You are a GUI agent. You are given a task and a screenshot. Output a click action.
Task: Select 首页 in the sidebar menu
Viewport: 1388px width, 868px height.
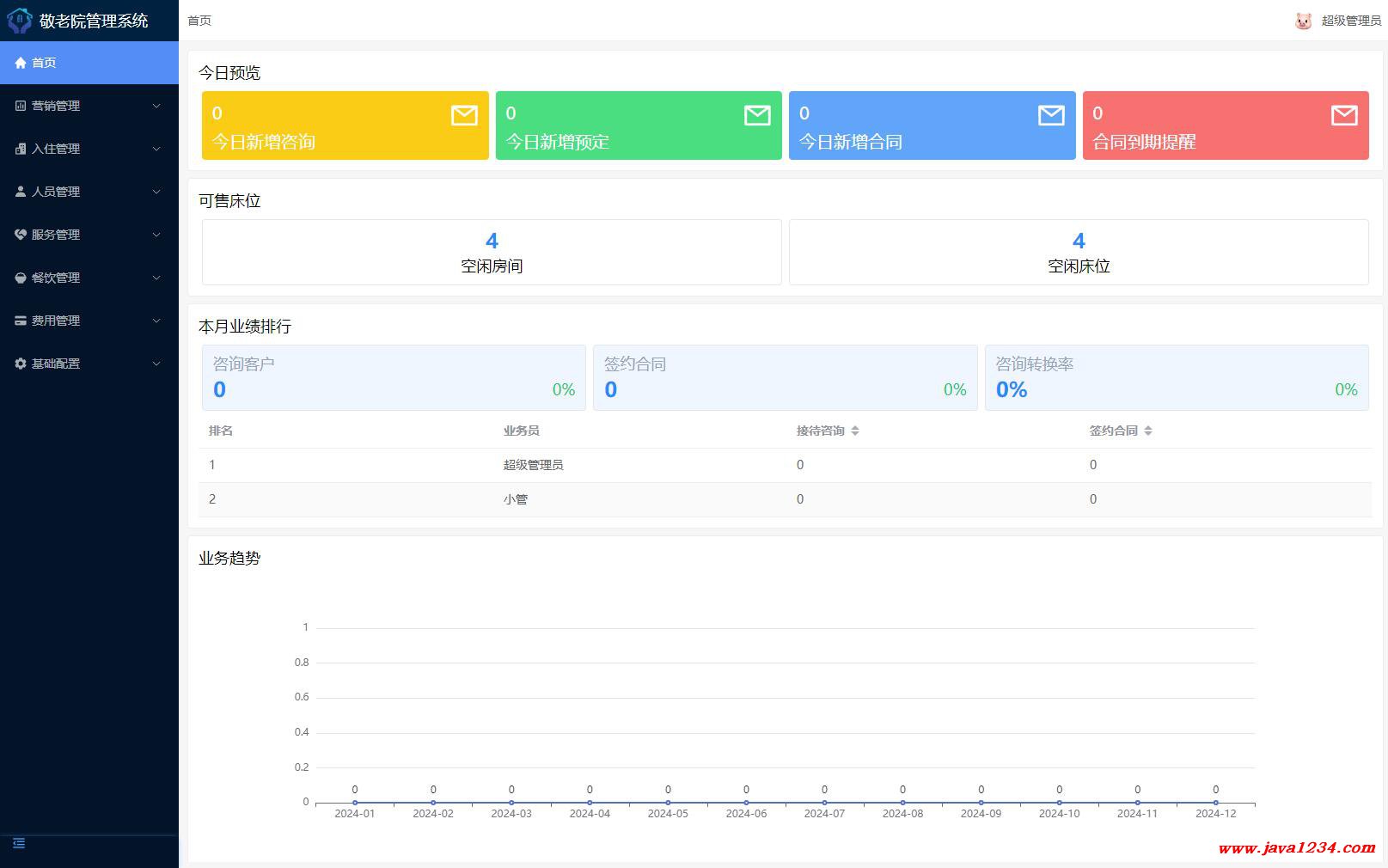pos(89,63)
